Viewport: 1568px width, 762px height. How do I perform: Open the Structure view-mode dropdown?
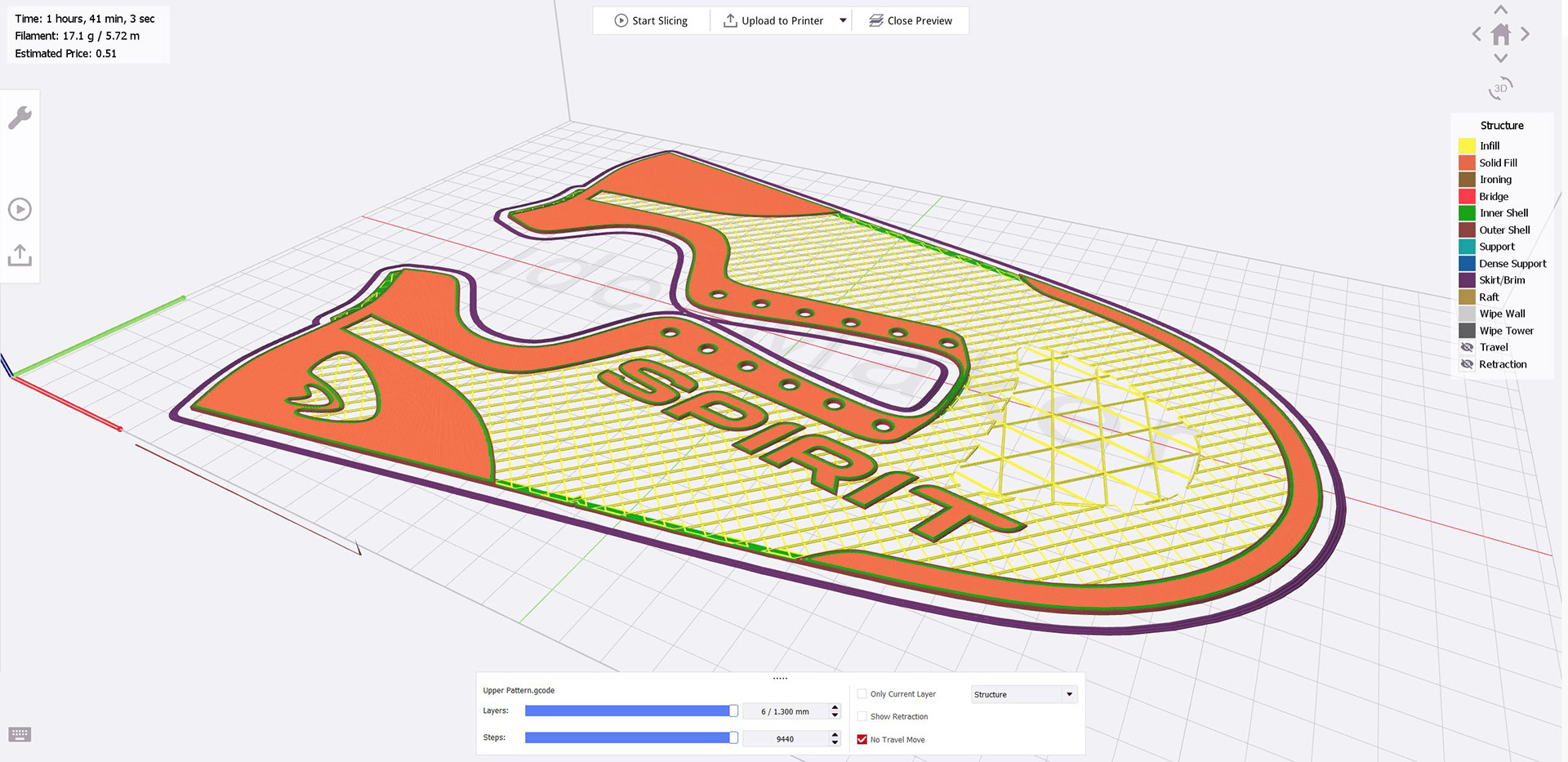pyautogui.click(x=1024, y=694)
